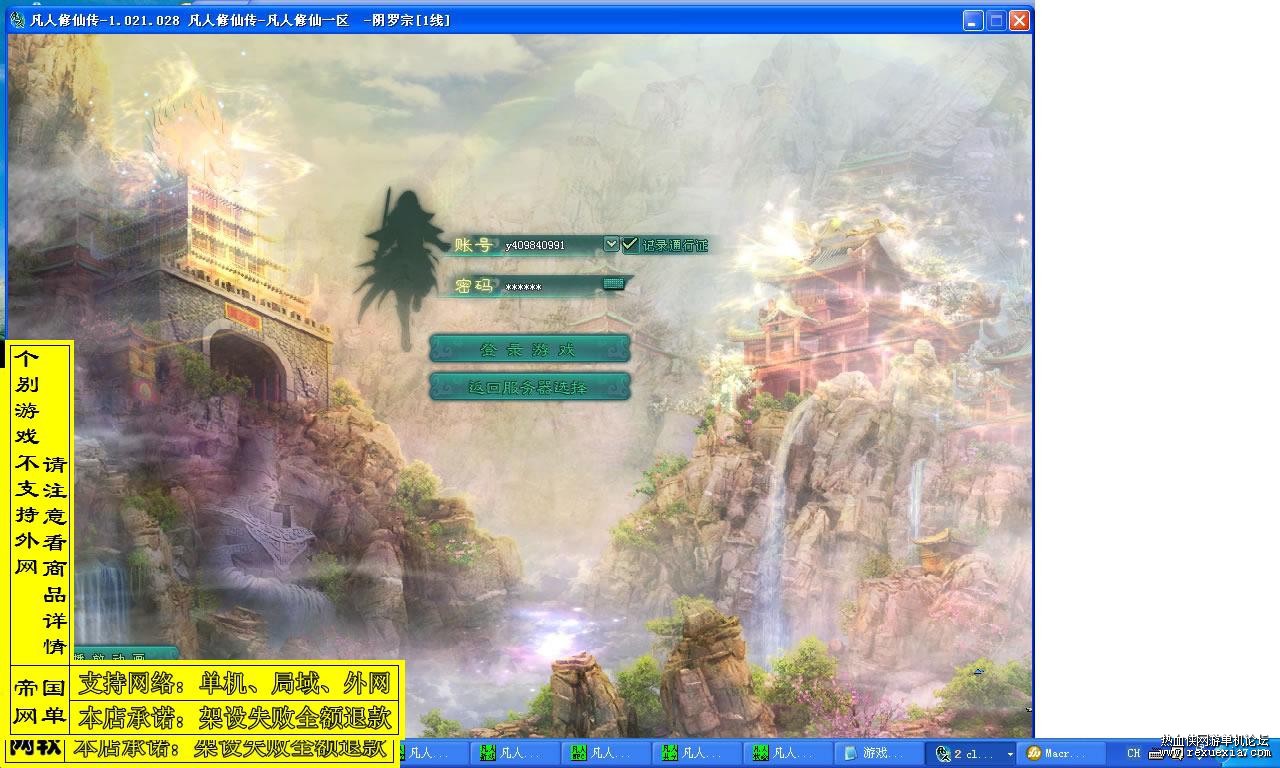Expand the arrow on the '2 cl...' taskbar group
The image size is (1280, 768).
[1010, 753]
